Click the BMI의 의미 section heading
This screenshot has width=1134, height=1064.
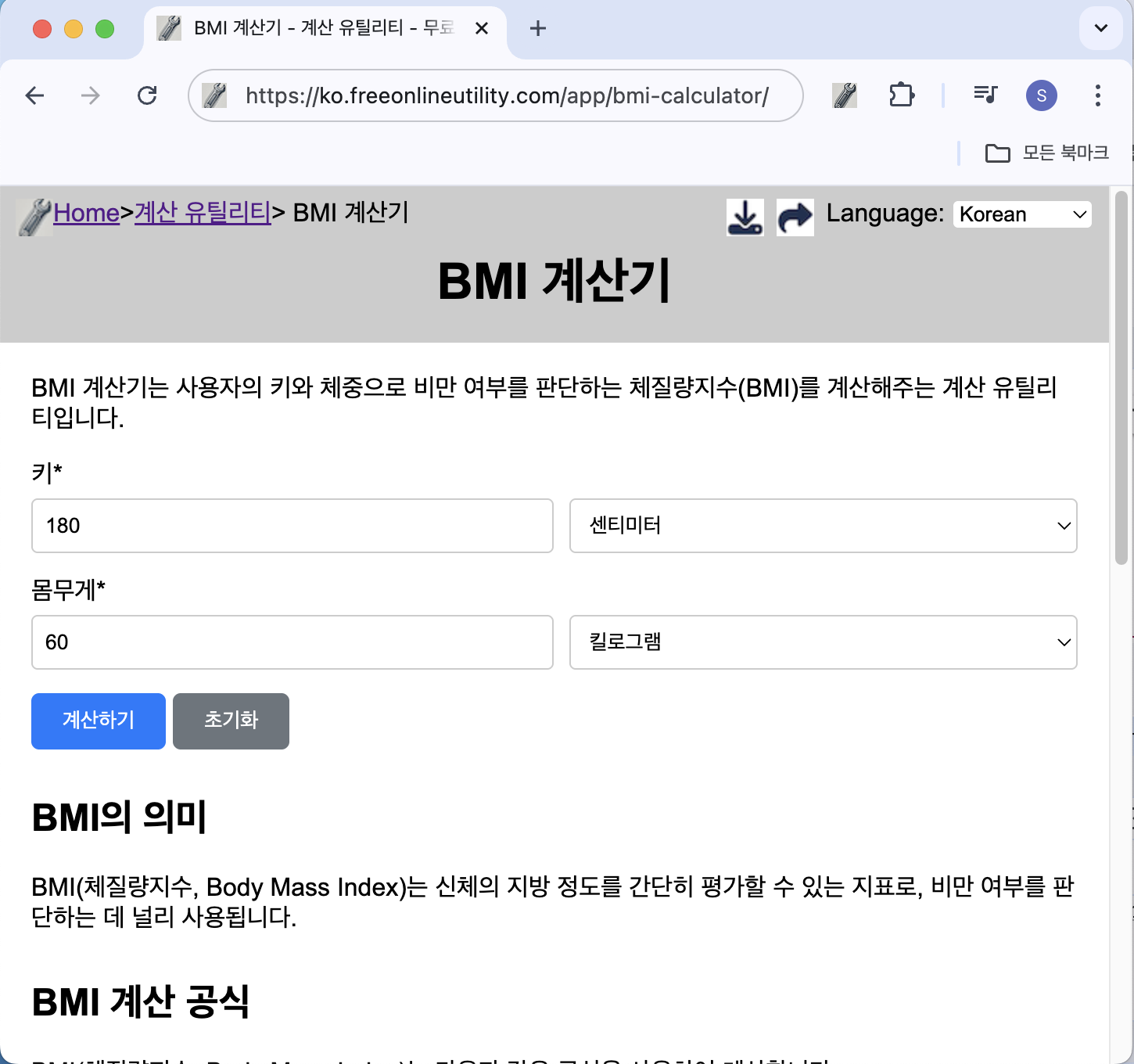[120, 818]
